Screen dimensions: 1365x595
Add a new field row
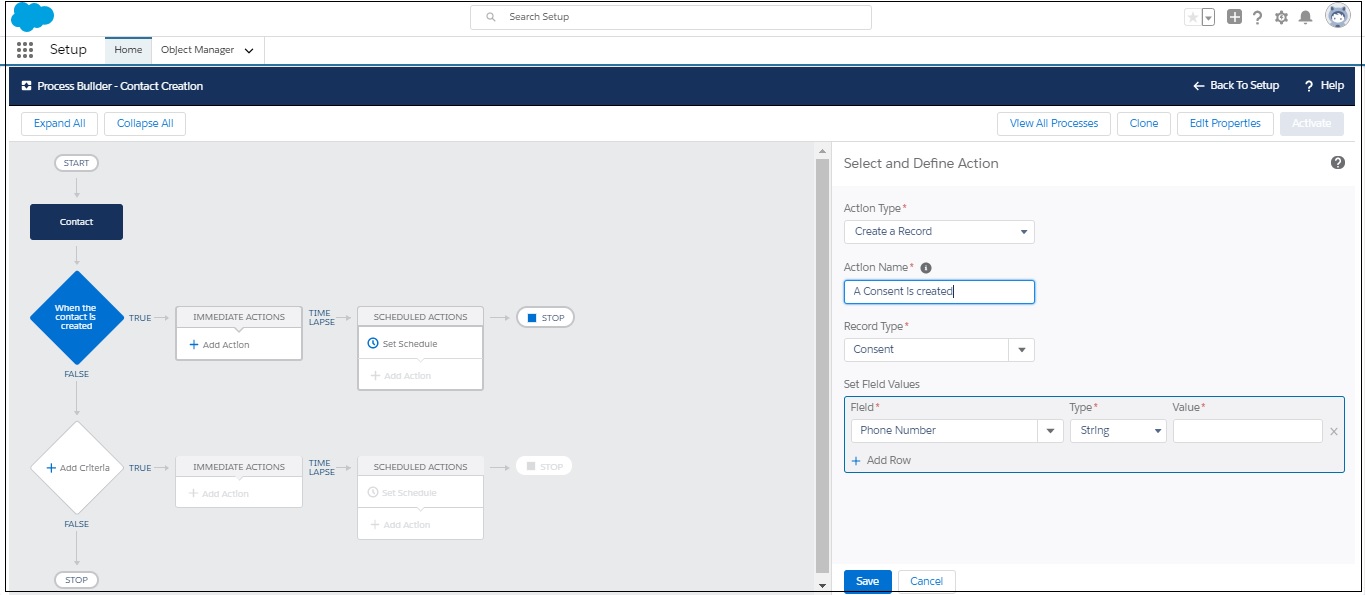pos(881,461)
